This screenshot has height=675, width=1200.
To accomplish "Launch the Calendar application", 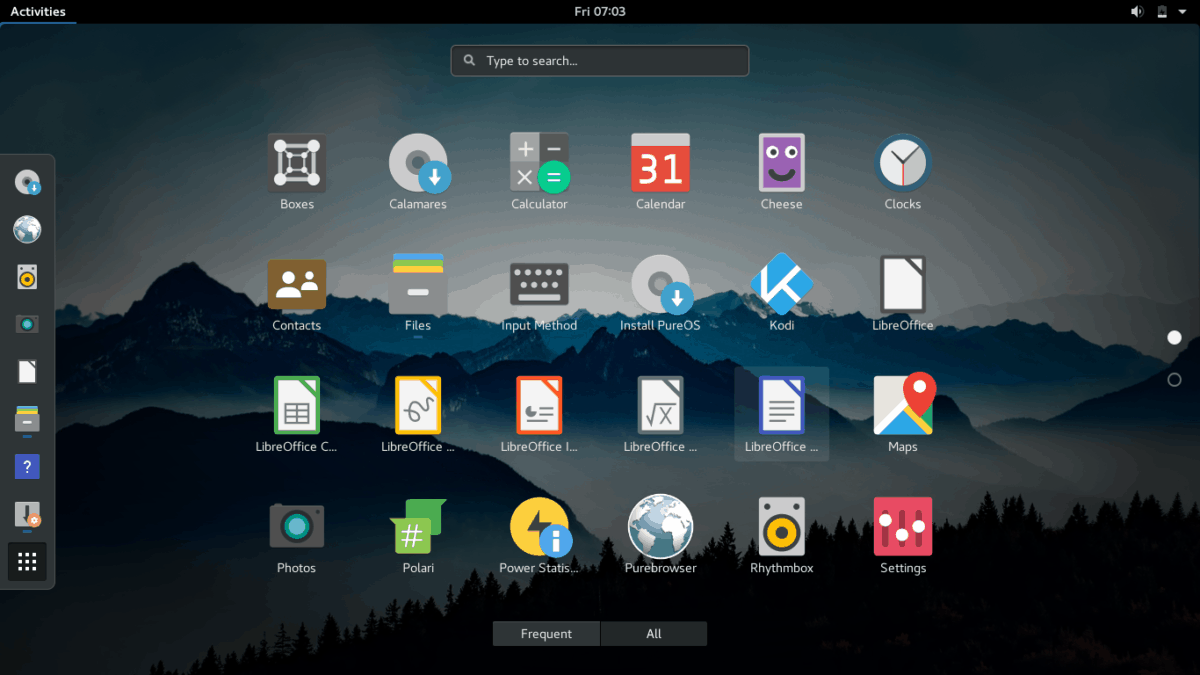I will point(660,163).
